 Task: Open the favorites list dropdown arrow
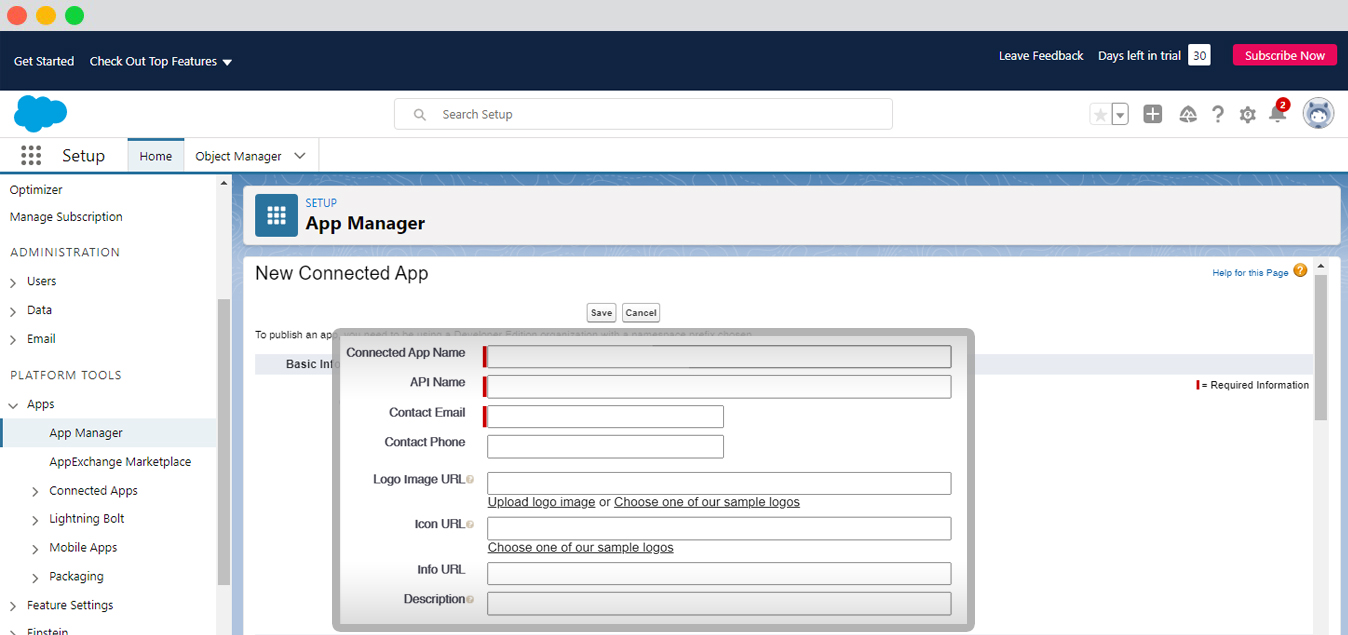[x=1121, y=115]
